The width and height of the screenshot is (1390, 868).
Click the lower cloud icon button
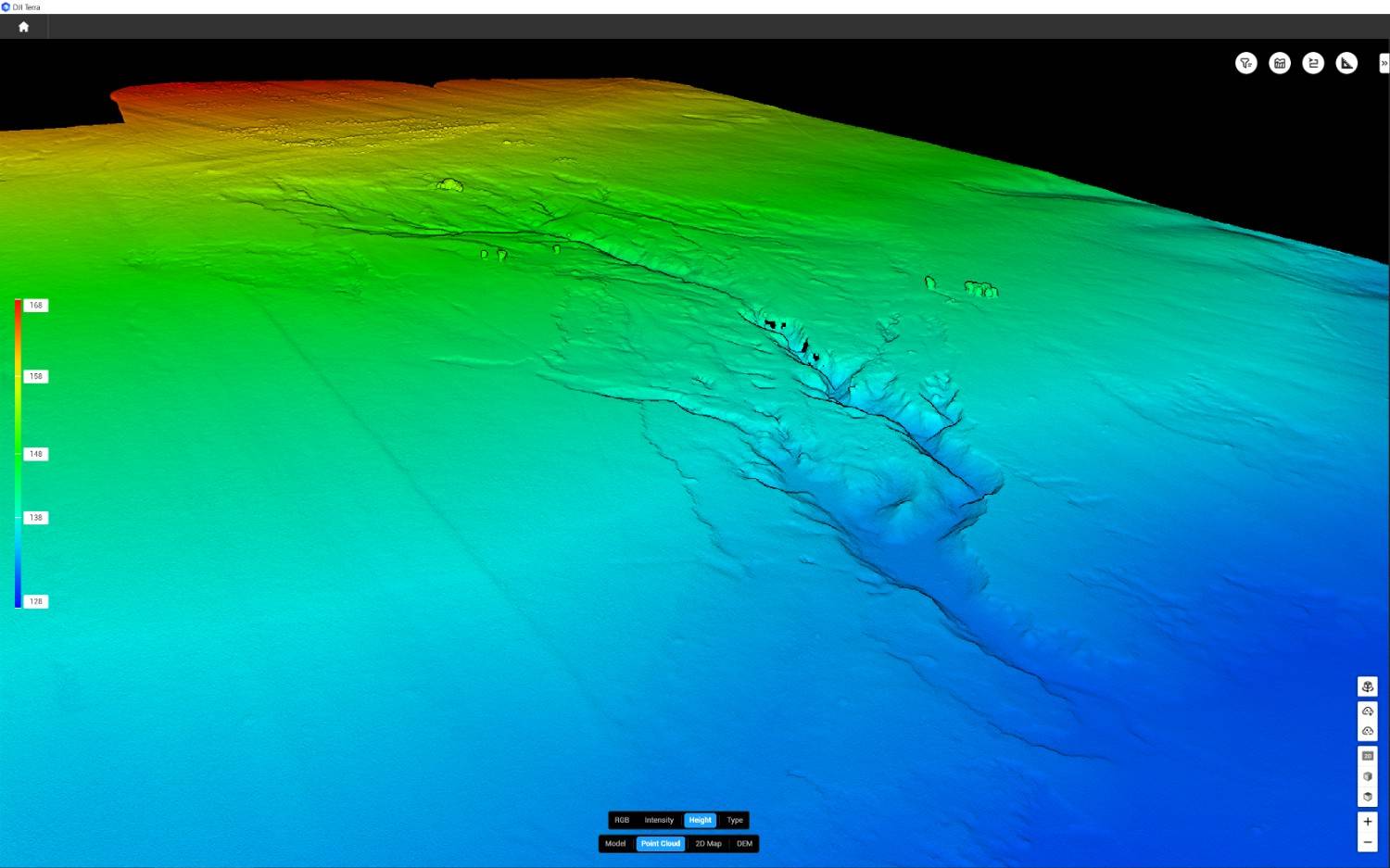click(1367, 731)
